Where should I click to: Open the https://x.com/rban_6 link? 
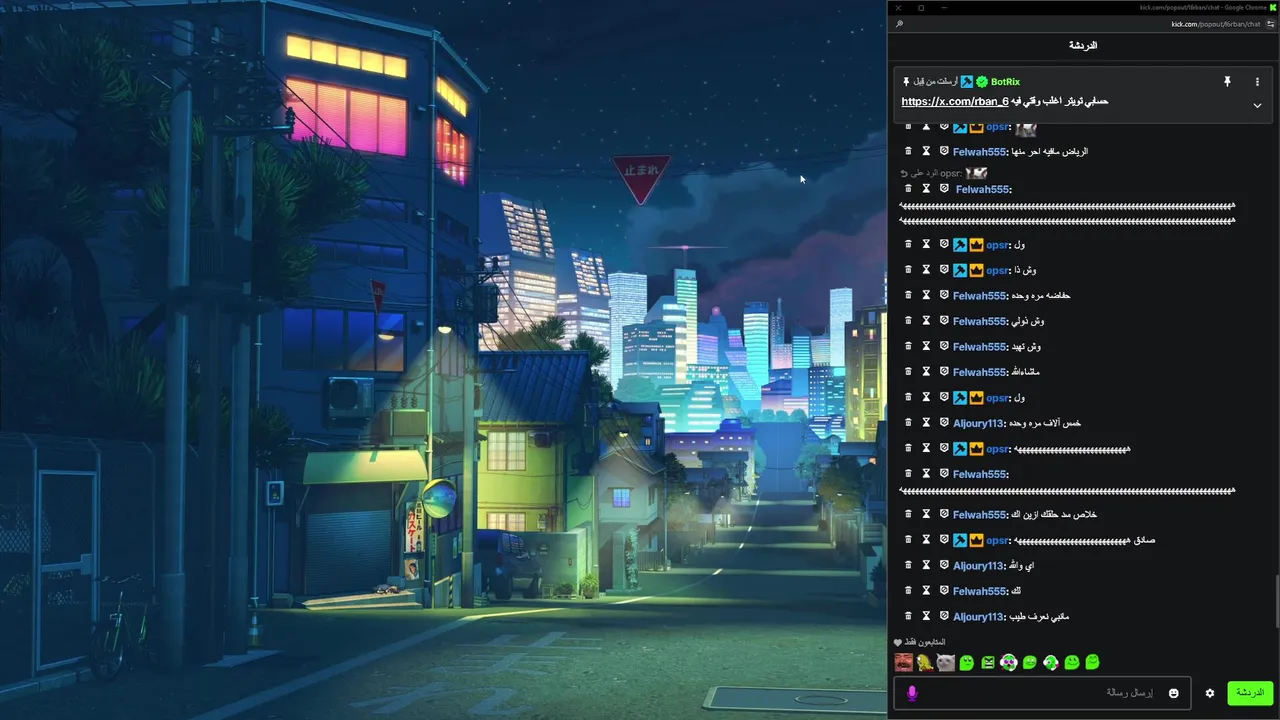[x=955, y=101]
